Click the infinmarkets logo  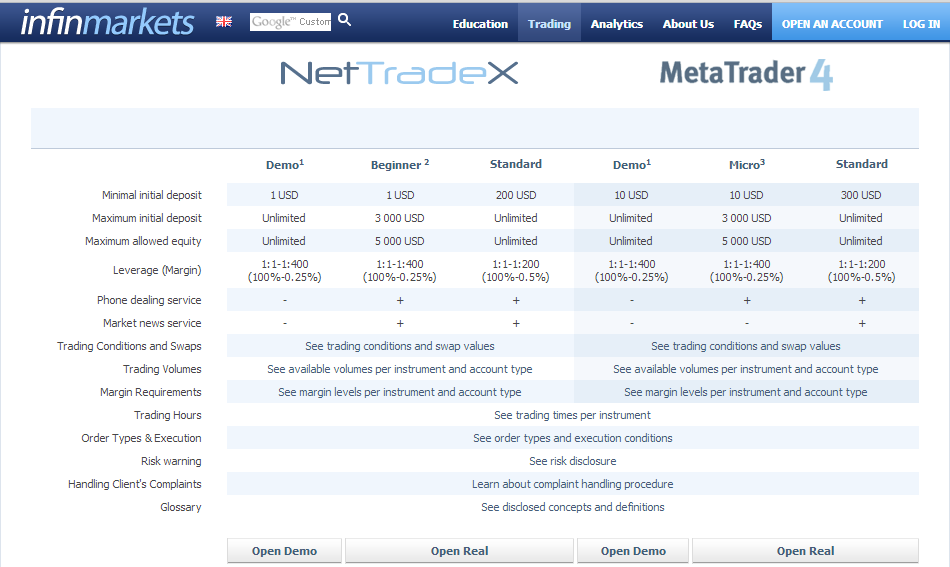click(x=107, y=22)
